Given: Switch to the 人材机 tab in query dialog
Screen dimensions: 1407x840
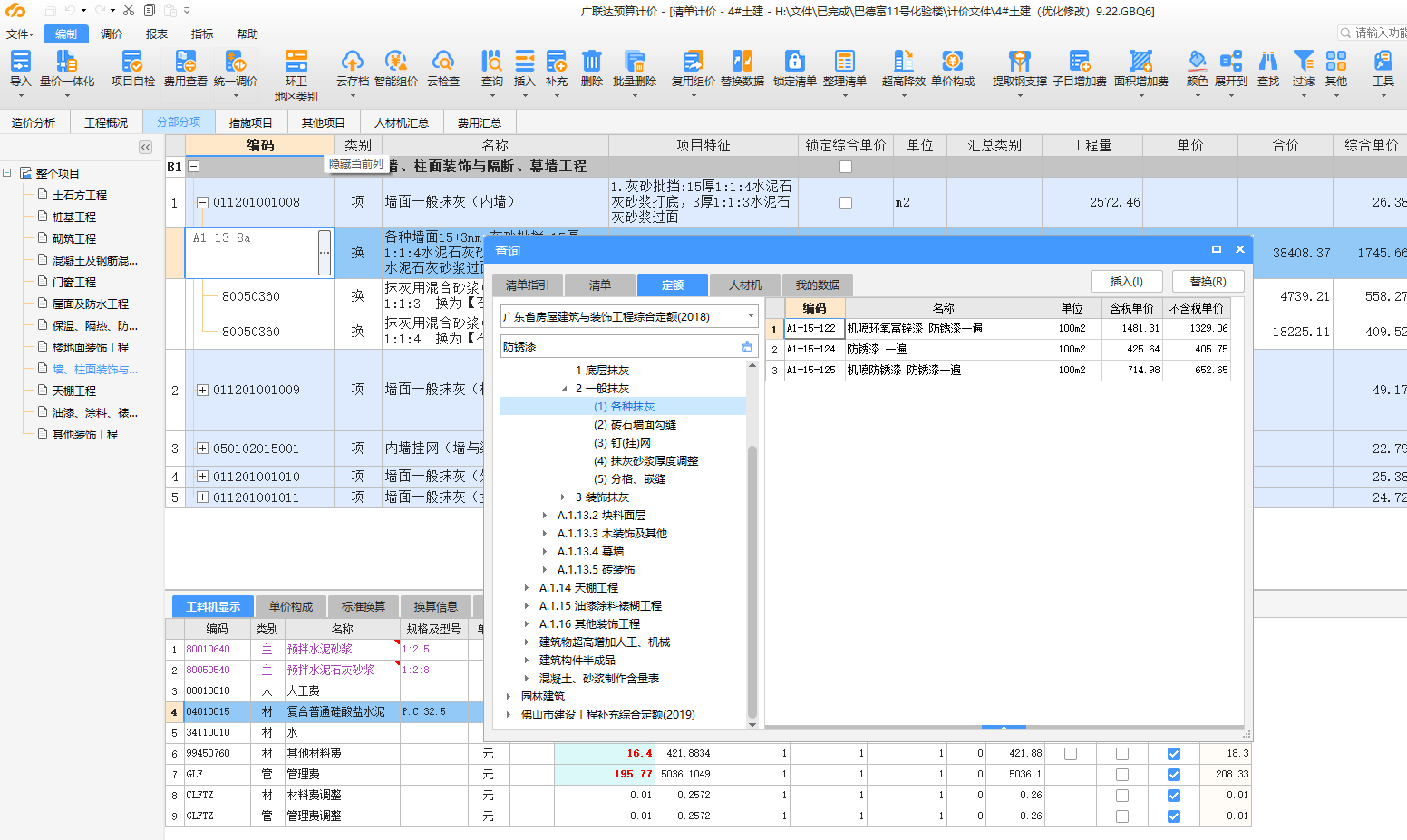Looking at the screenshot, I should point(745,285).
